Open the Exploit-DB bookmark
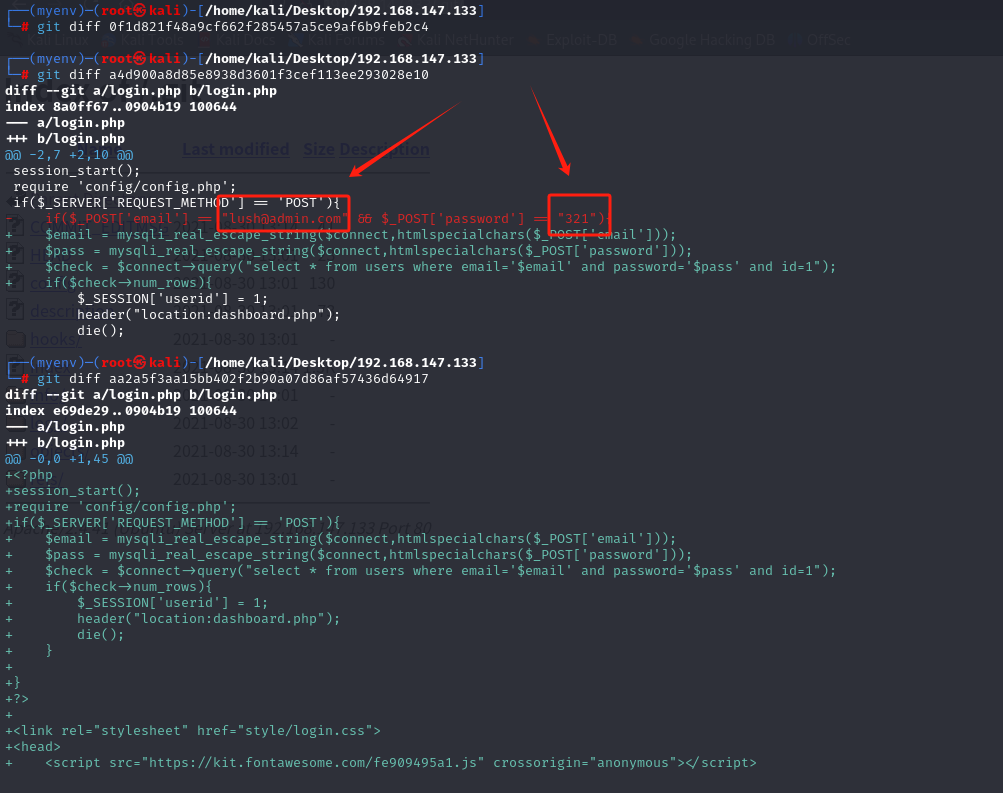Image resolution: width=1003 pixels, height=793 pixels. 580,41
